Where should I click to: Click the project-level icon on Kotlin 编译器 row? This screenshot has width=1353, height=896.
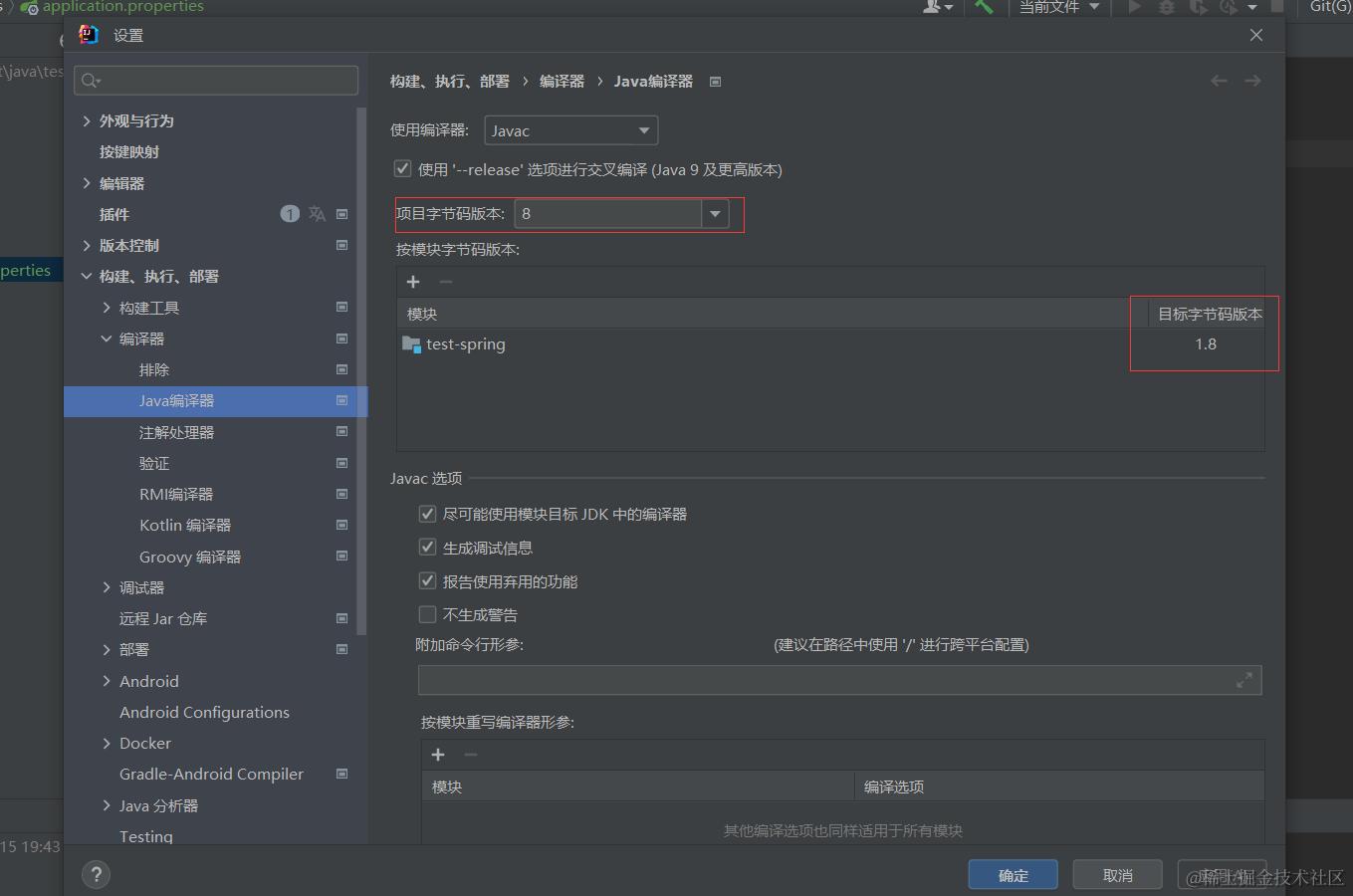(x=341, y=525)
